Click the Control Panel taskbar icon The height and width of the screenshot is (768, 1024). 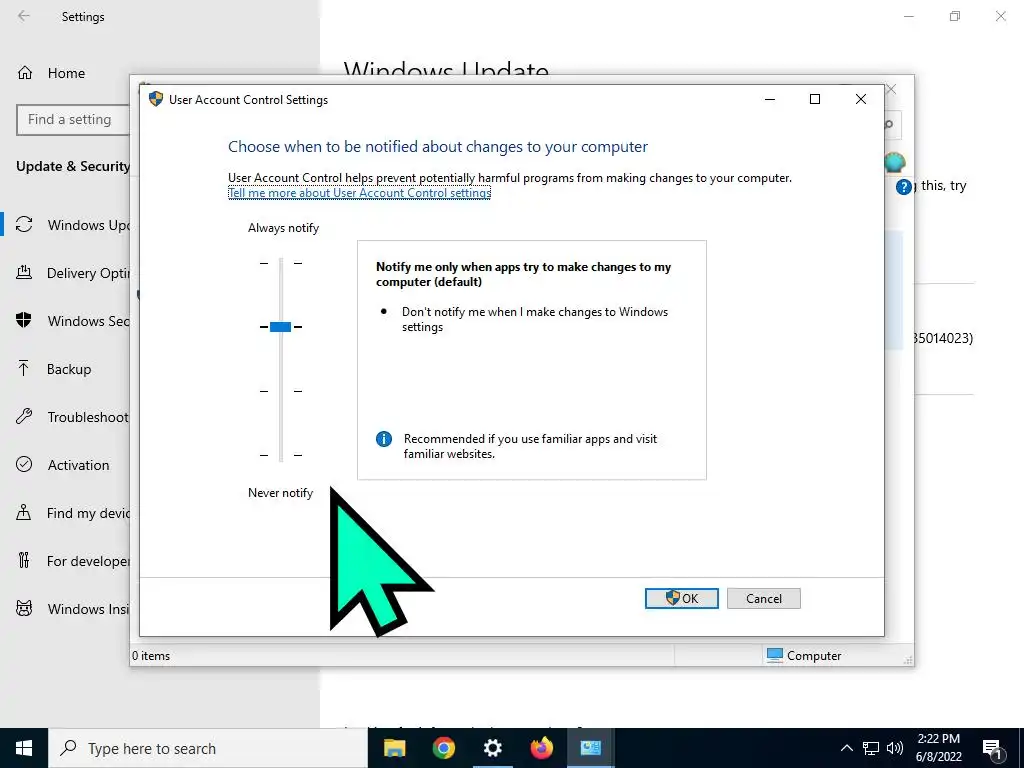[590, 748]
